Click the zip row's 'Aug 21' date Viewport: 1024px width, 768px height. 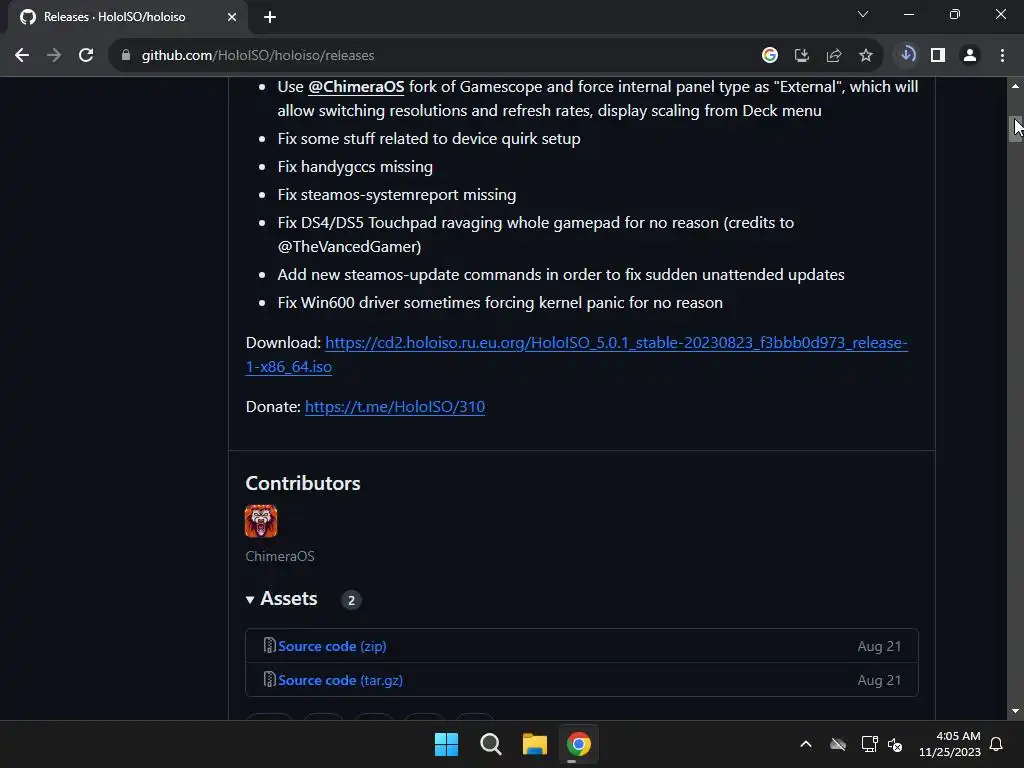[x=879, y=646]
